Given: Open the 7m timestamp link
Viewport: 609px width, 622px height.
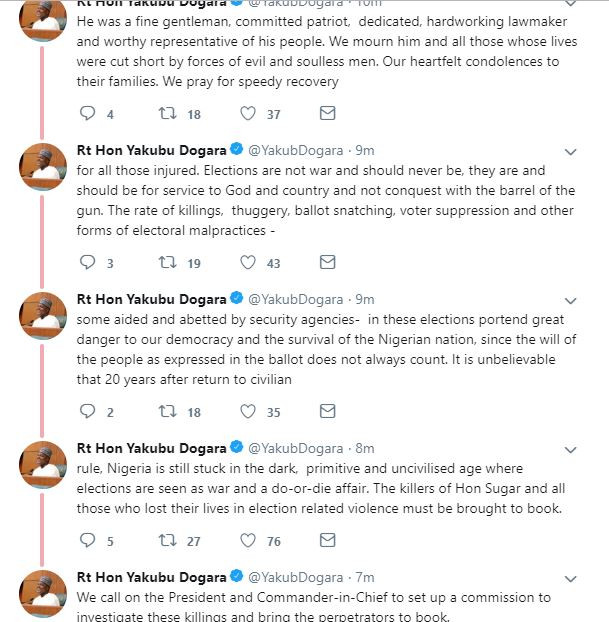Looking at the screenshot, I should pyautogui.click(x=365, y=578).
